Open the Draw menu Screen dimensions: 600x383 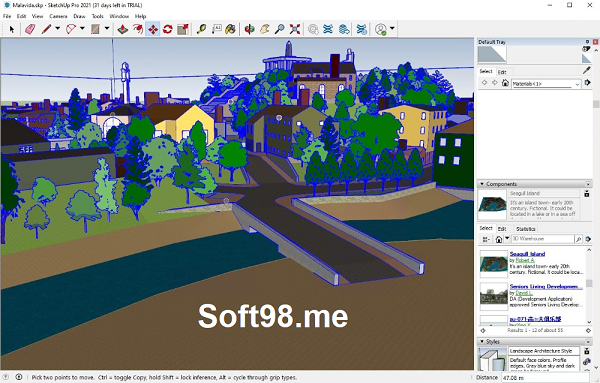[79, 16]
